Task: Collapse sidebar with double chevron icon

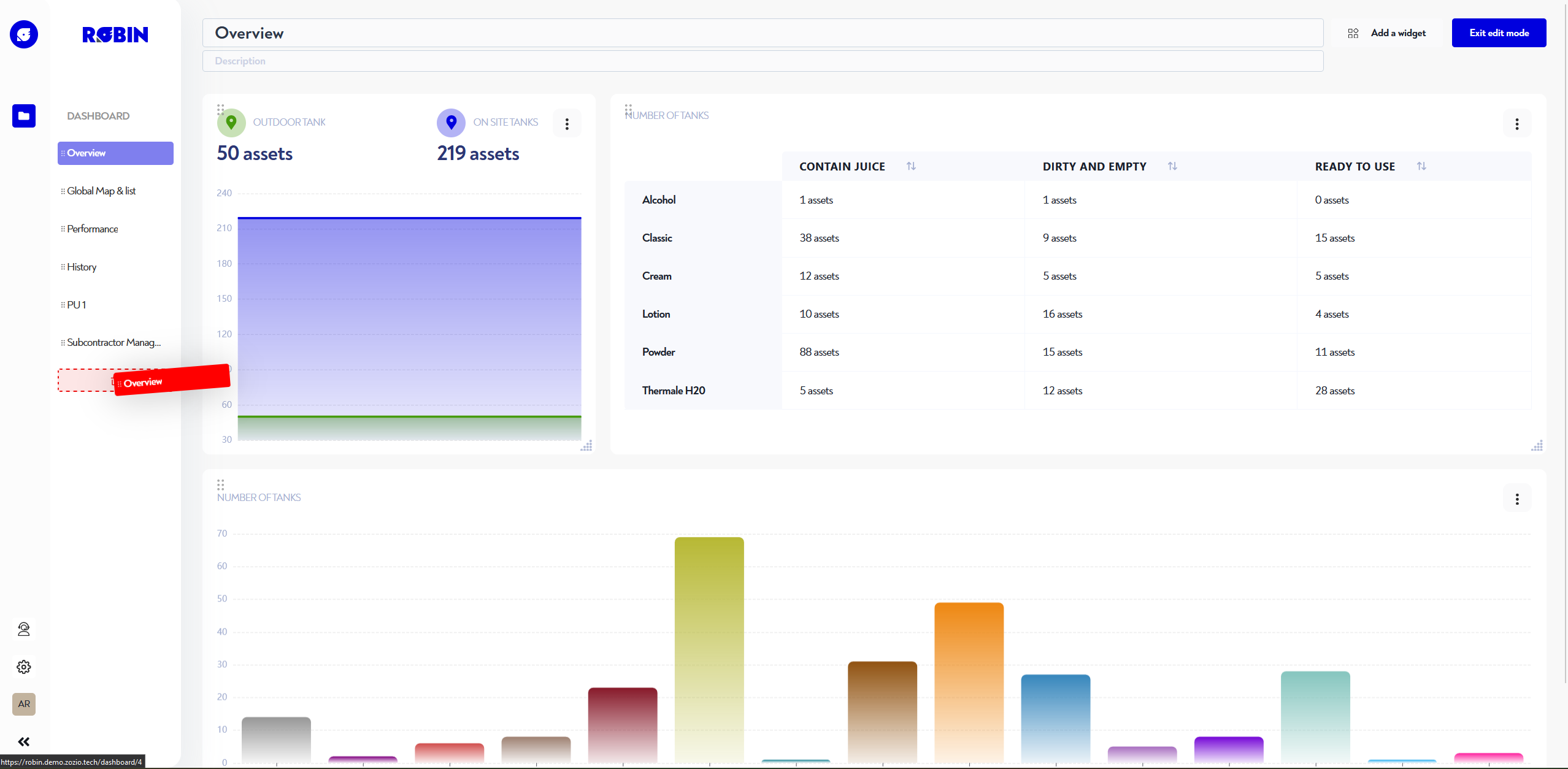Action: (24, 742)
